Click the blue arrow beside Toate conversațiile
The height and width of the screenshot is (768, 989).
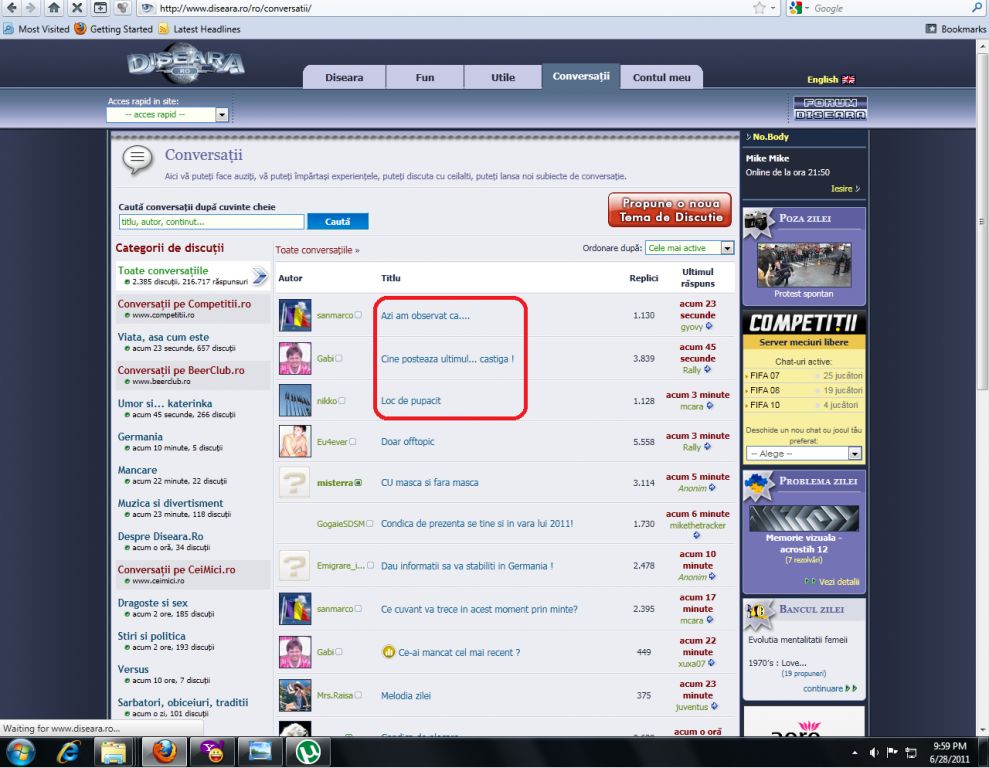(x=260, y=276)
